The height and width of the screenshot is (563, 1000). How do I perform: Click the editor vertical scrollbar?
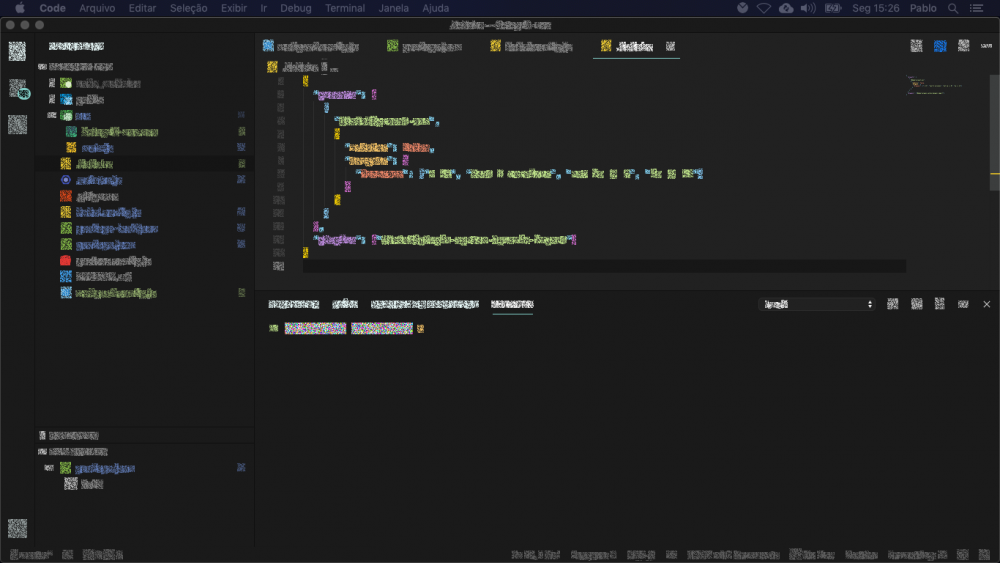994,133
